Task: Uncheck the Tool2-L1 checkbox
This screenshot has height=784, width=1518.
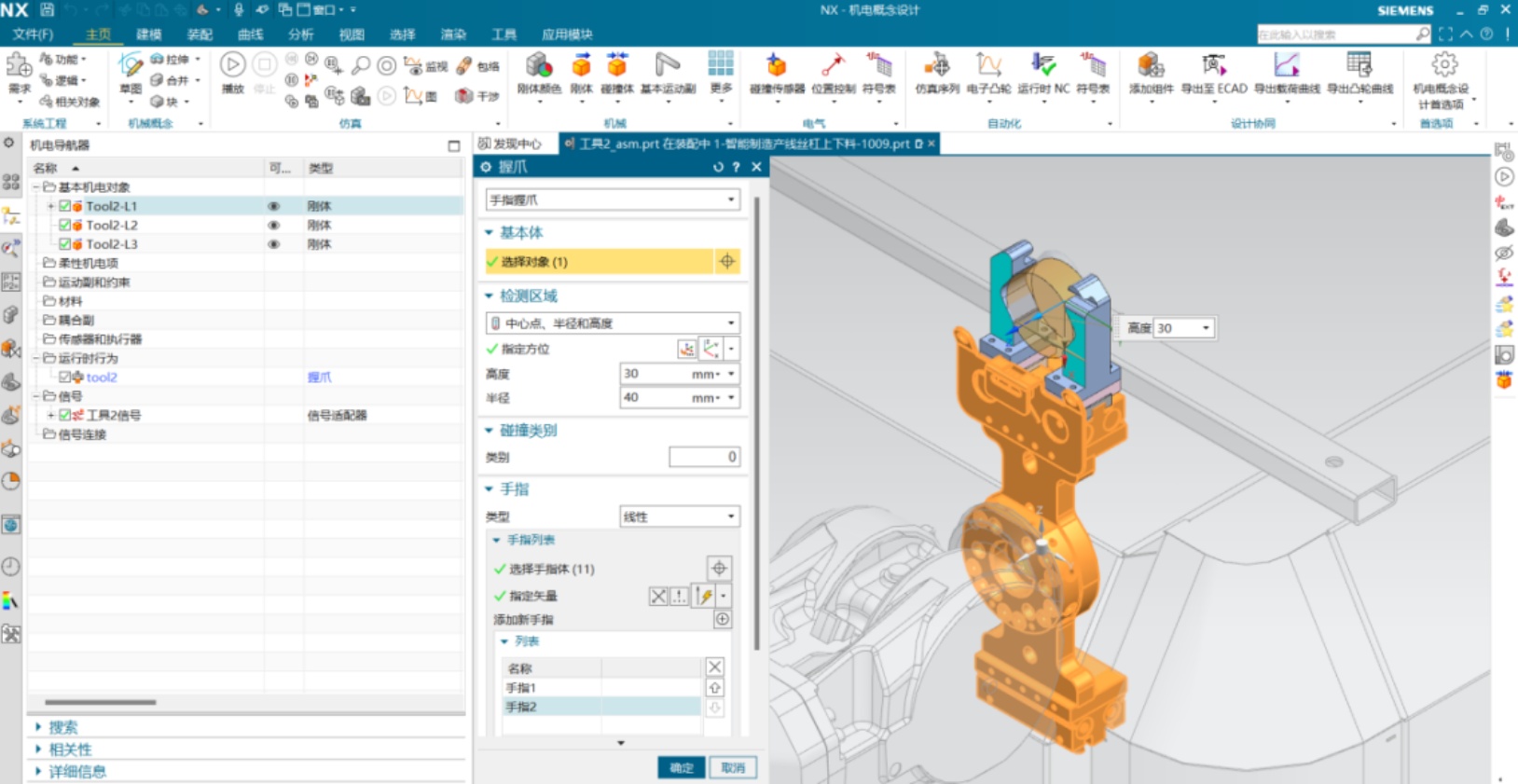Action: point(65,206)
